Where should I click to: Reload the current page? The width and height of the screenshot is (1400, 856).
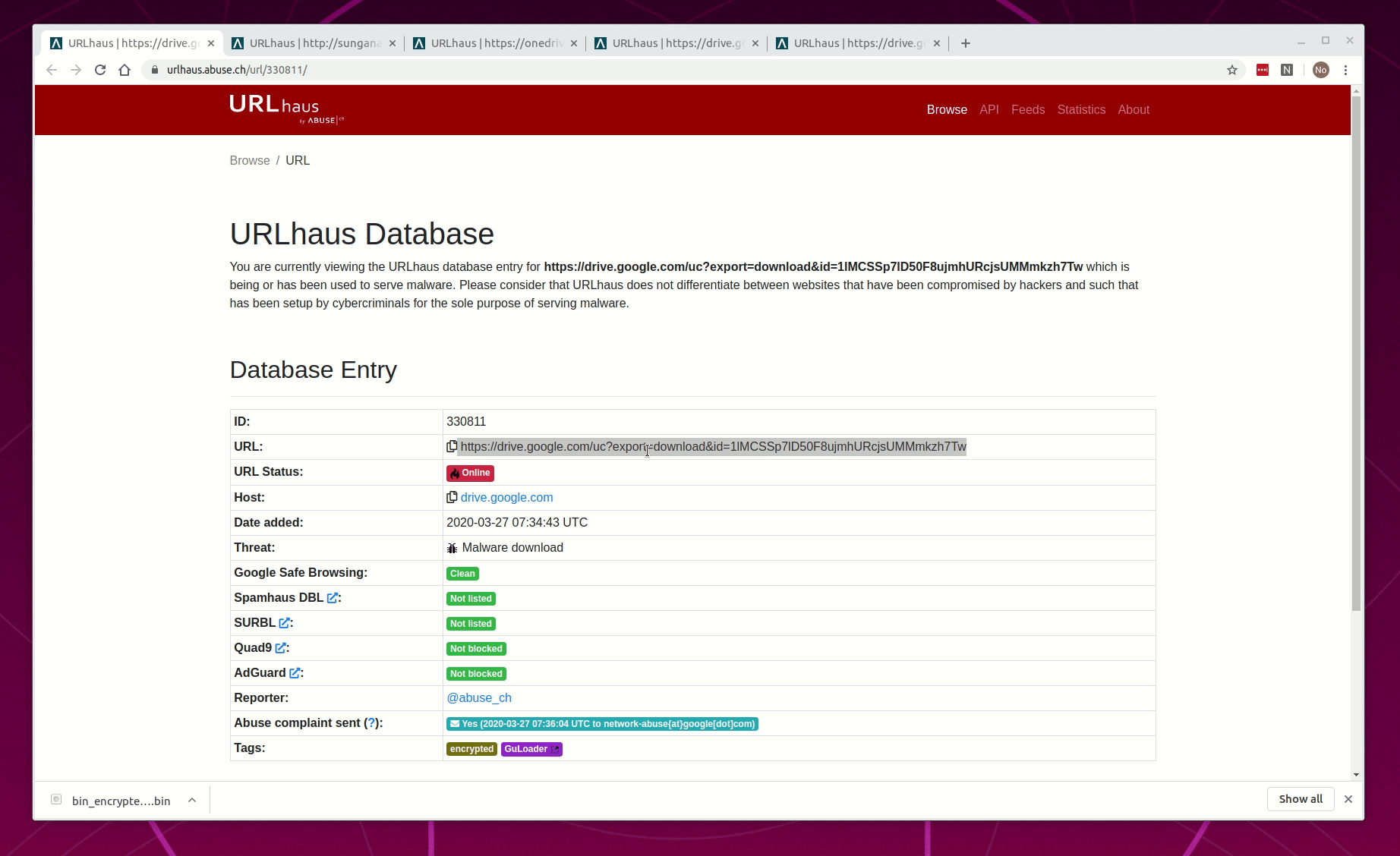pyautogui.click(x=100, y=70)
